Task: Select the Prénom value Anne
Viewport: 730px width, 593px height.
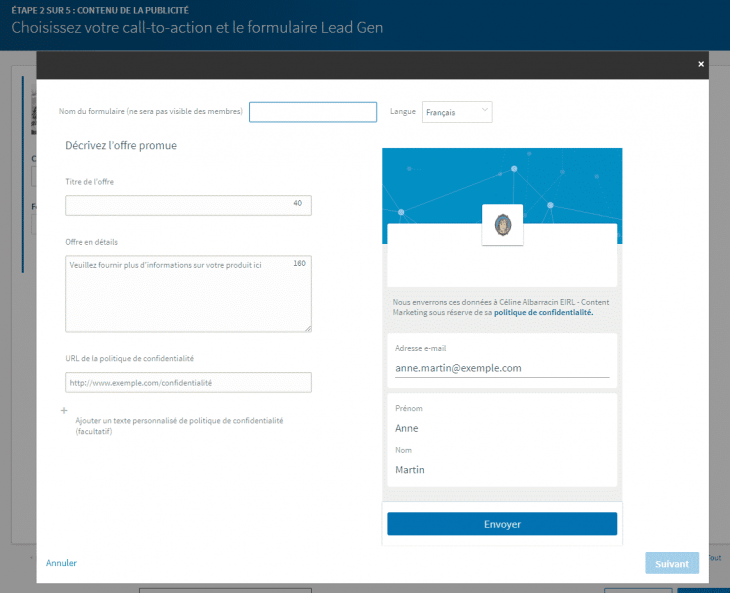Action: point(407,428)
